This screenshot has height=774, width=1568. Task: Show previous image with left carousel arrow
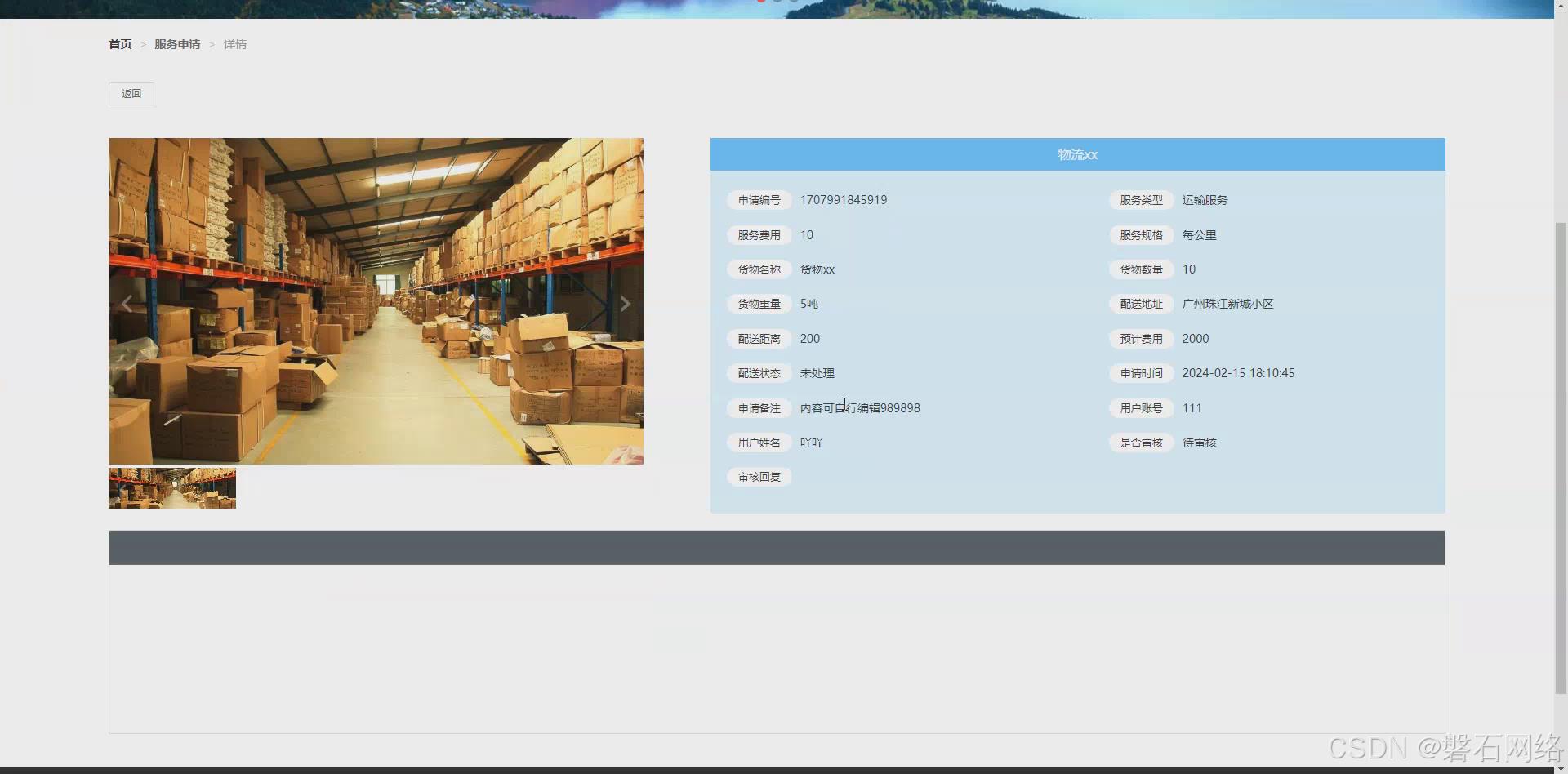coord(127,304)
